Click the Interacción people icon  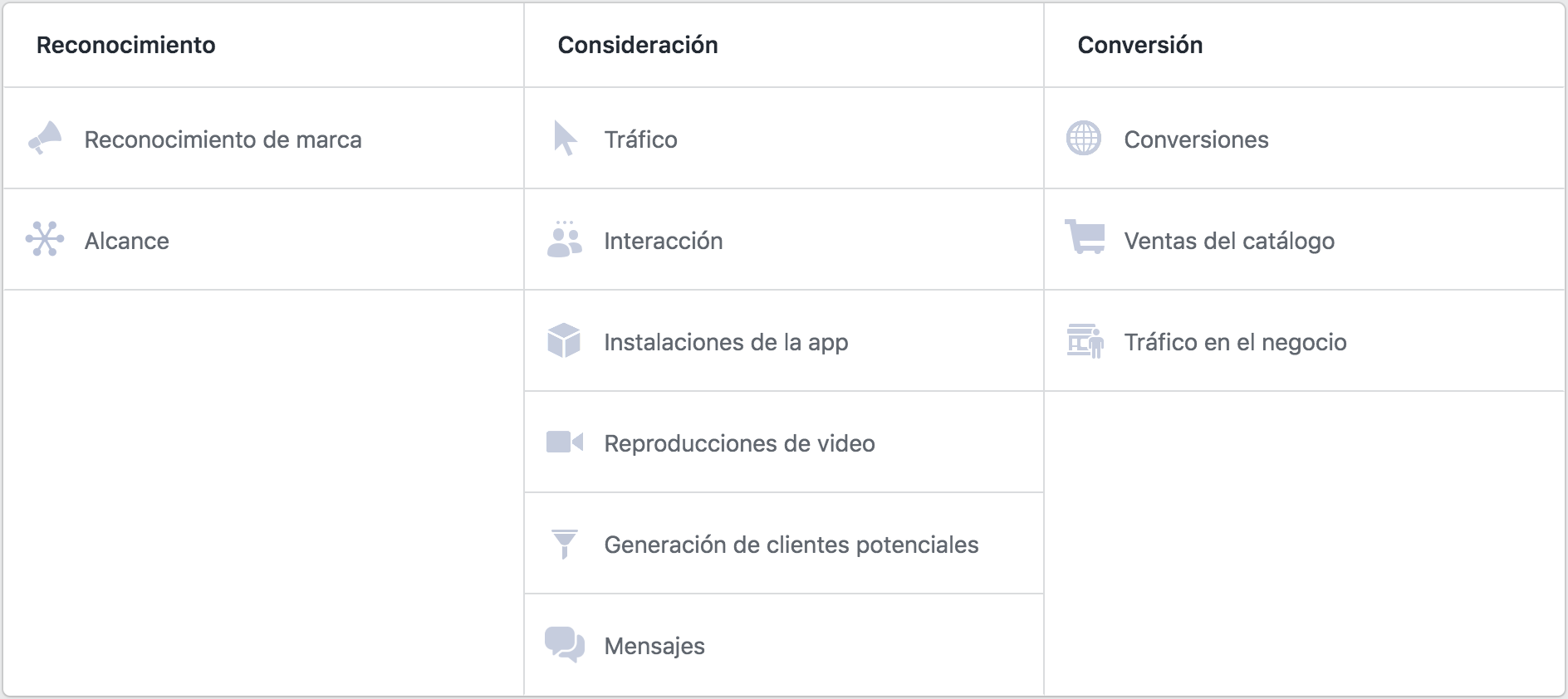pos(565,239)
